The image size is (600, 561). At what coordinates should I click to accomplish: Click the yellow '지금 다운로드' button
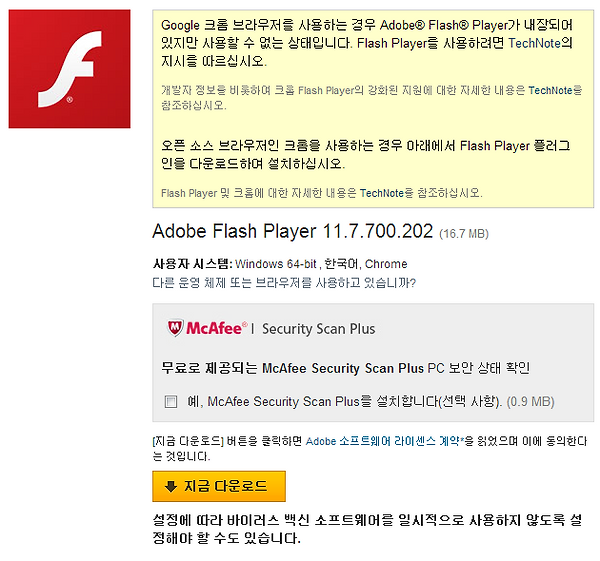tap(219, 486)
